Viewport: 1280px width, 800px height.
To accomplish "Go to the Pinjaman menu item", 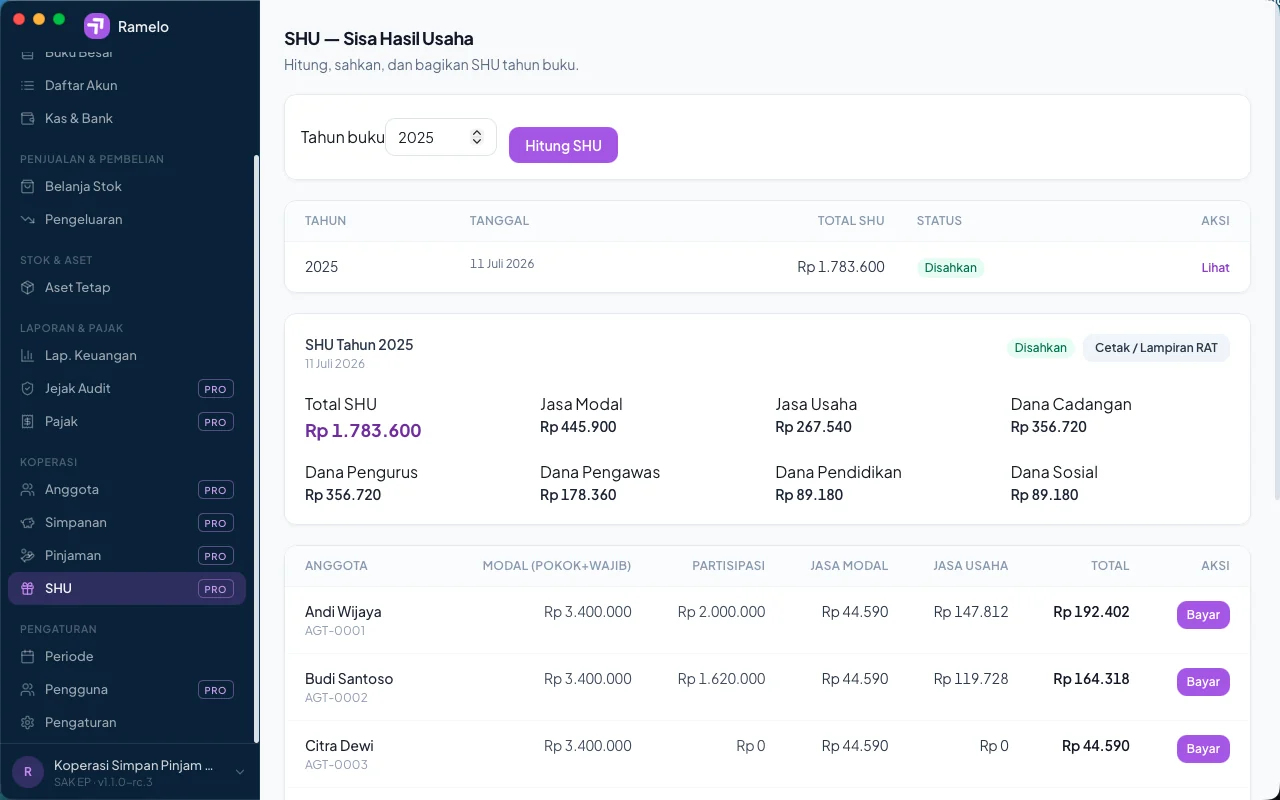I will point(127,555).
